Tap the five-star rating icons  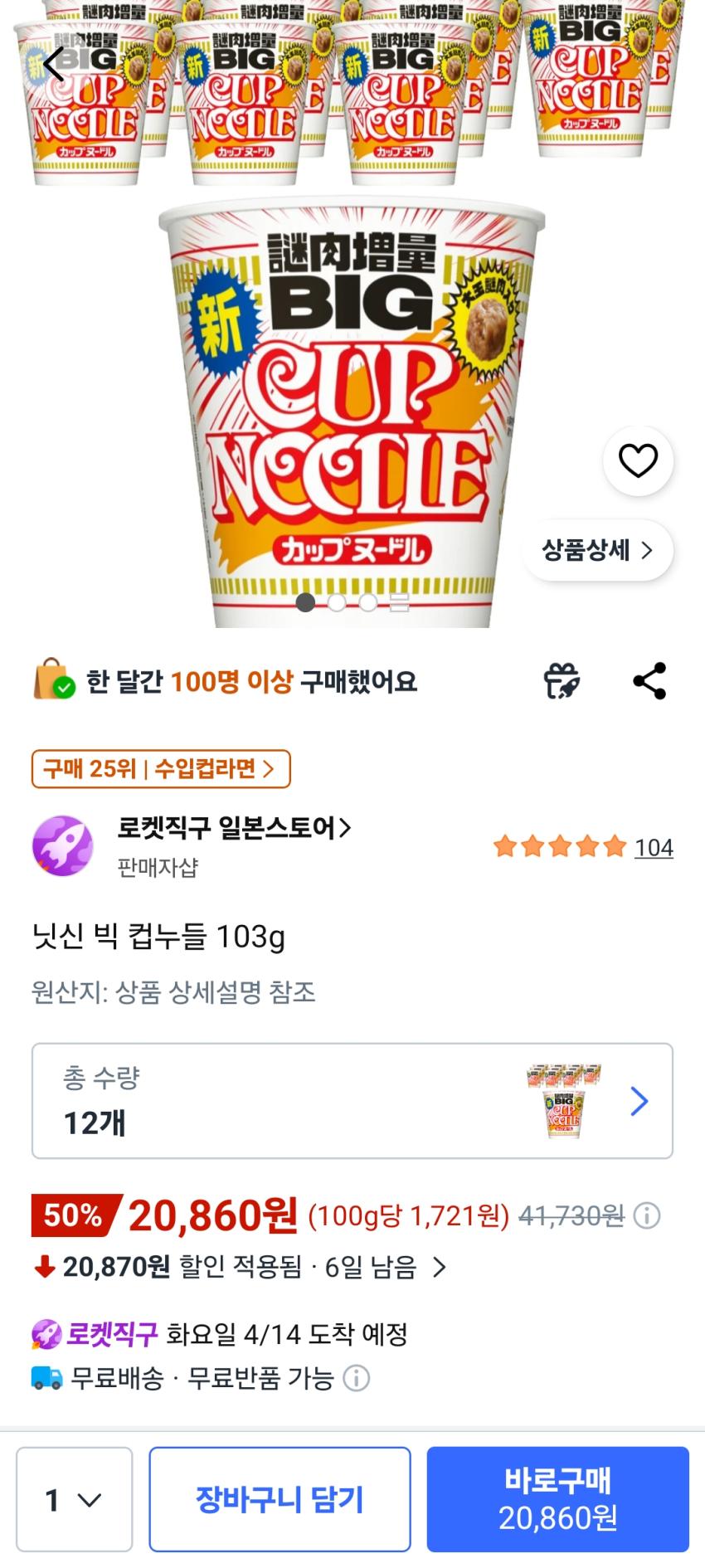[x=559, y=847]
